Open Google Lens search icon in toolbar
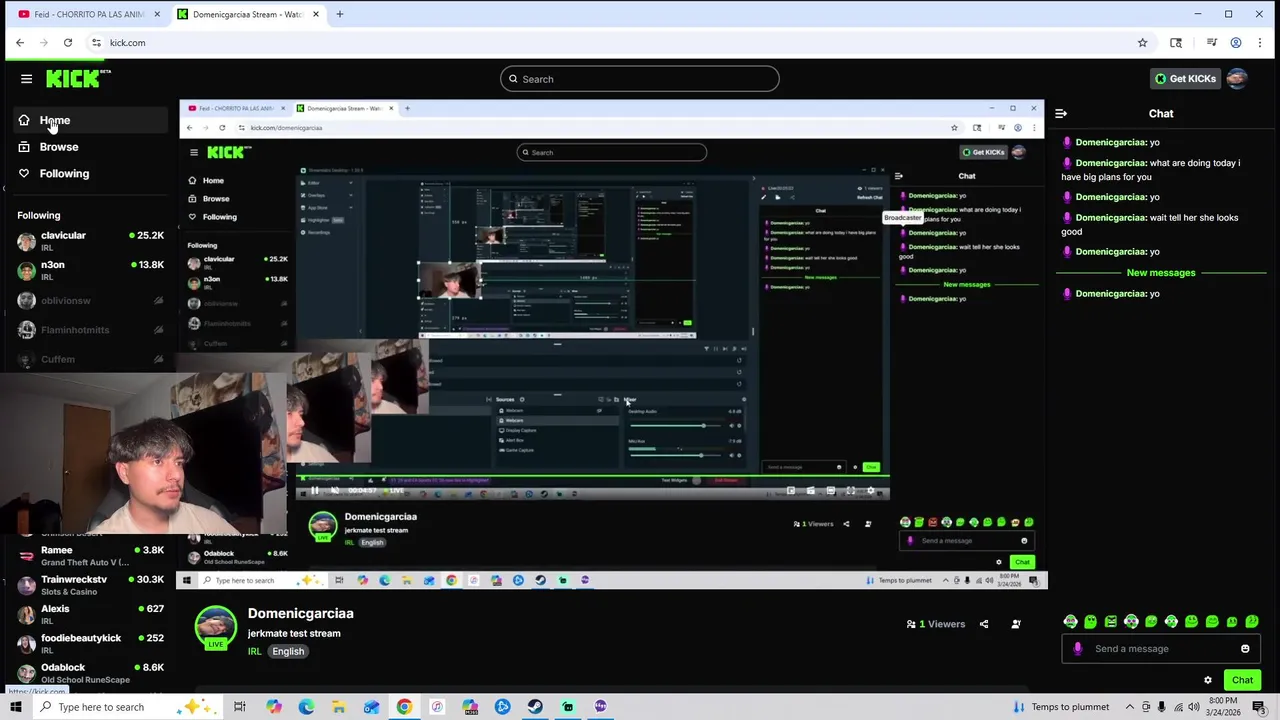 1176,43
